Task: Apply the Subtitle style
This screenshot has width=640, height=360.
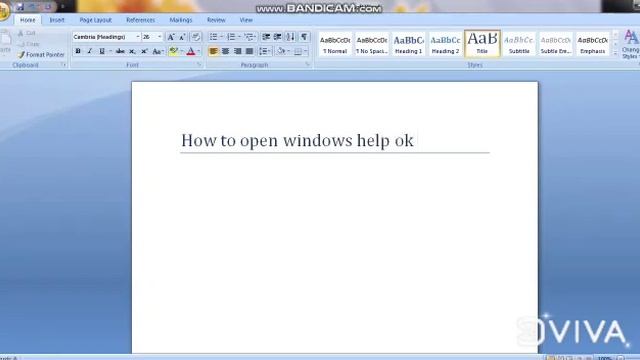Action: (x=519, y=44)
